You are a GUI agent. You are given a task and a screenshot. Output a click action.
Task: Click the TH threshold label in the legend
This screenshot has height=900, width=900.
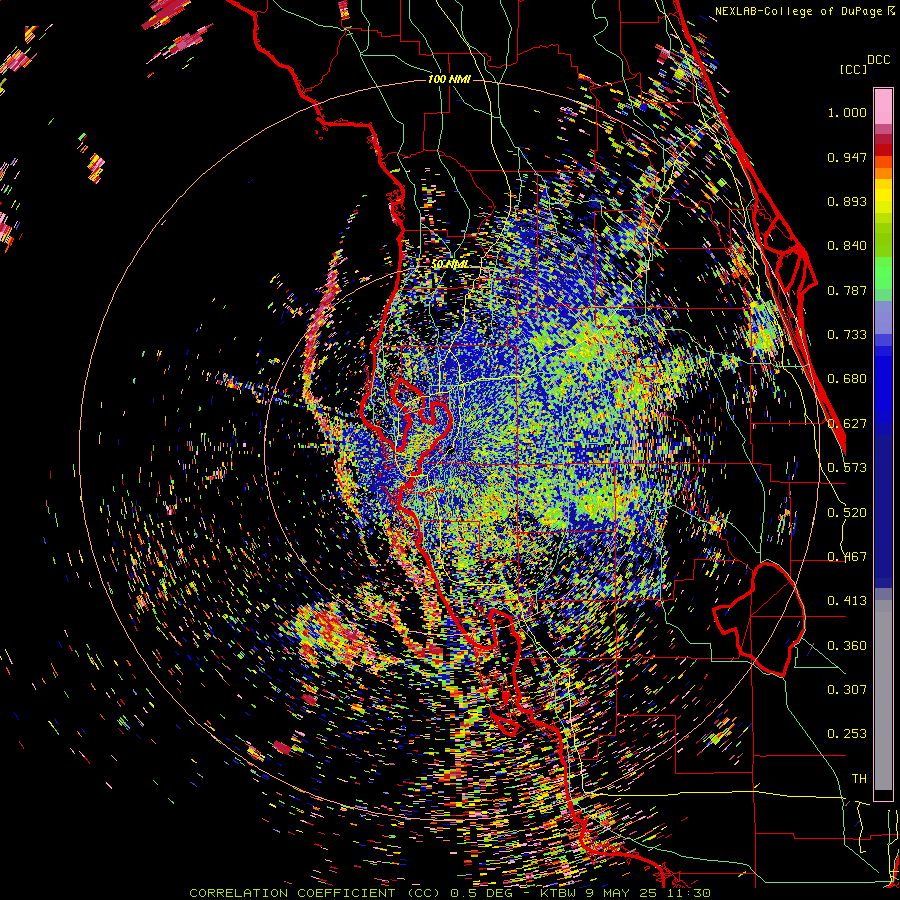tap(859, 779)
